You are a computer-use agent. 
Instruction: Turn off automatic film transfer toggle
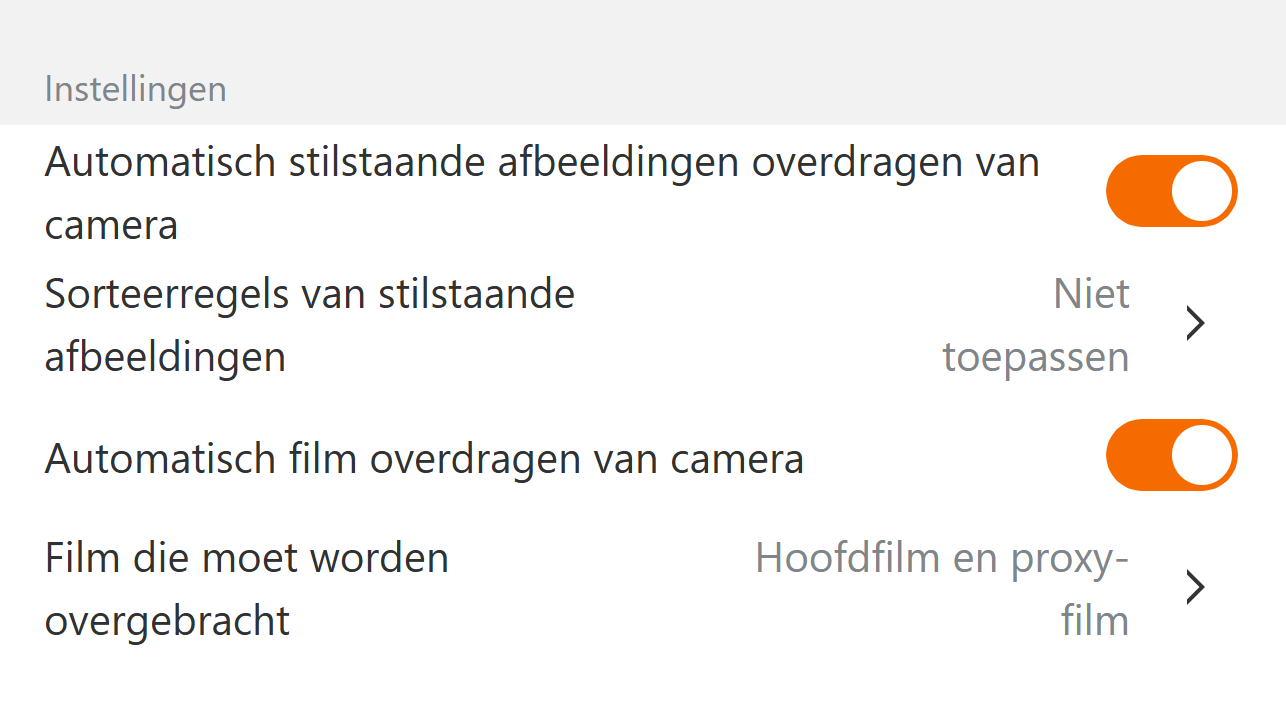[x=1171, y=455]
